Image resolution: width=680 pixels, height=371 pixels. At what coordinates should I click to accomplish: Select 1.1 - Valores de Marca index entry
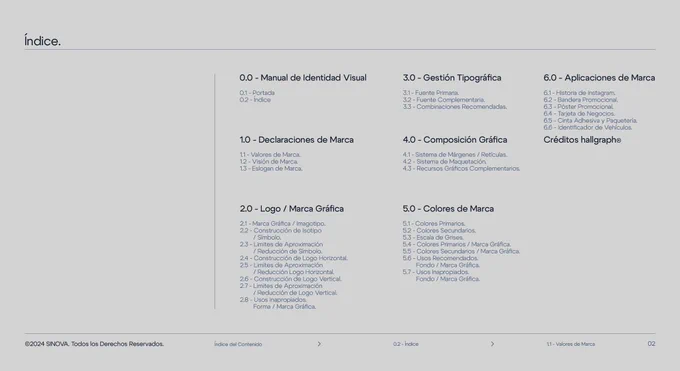click(270, 154)
